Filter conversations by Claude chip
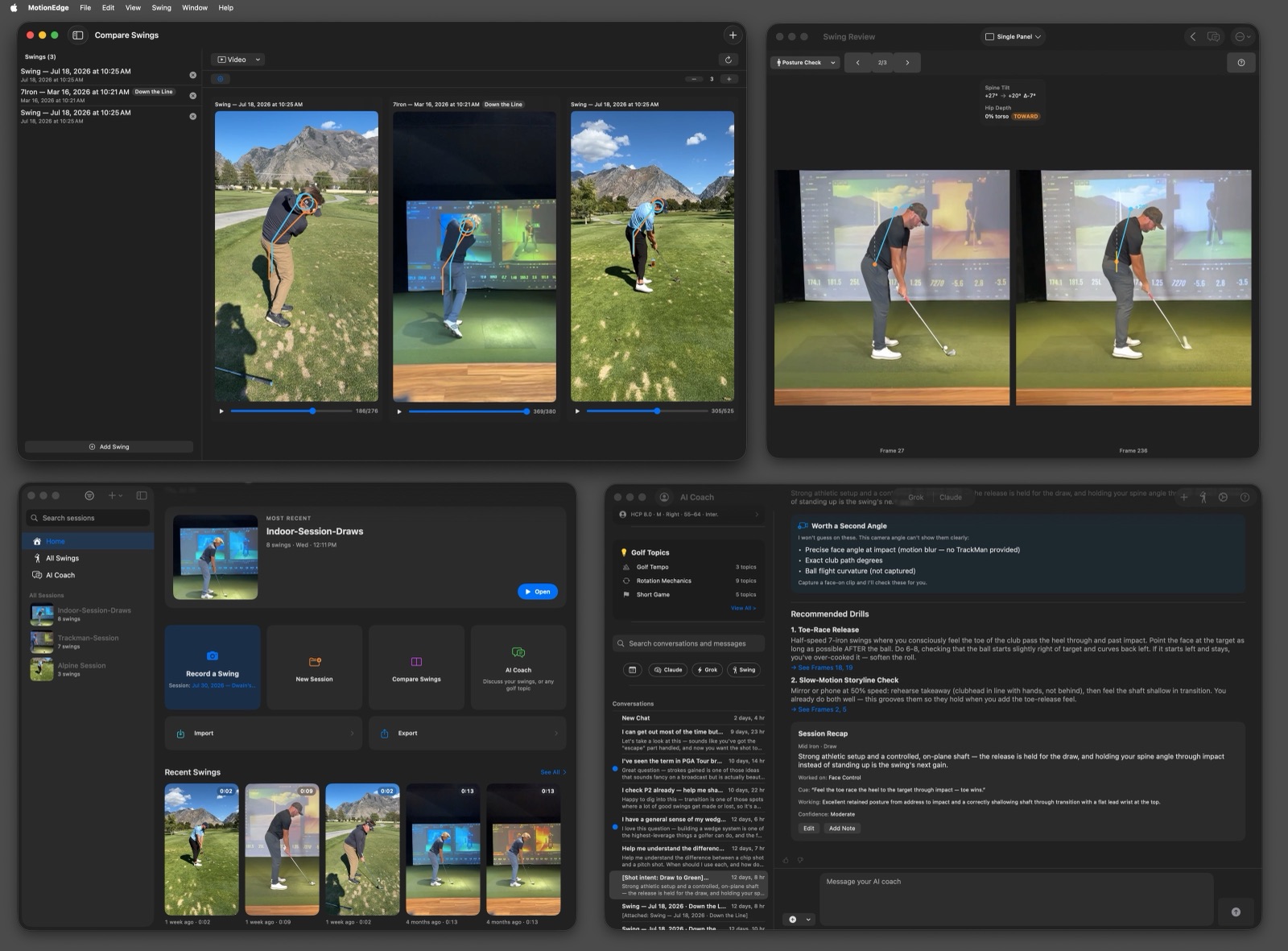This screenshot has width=1288, height=951. click(x=668, y=670)
